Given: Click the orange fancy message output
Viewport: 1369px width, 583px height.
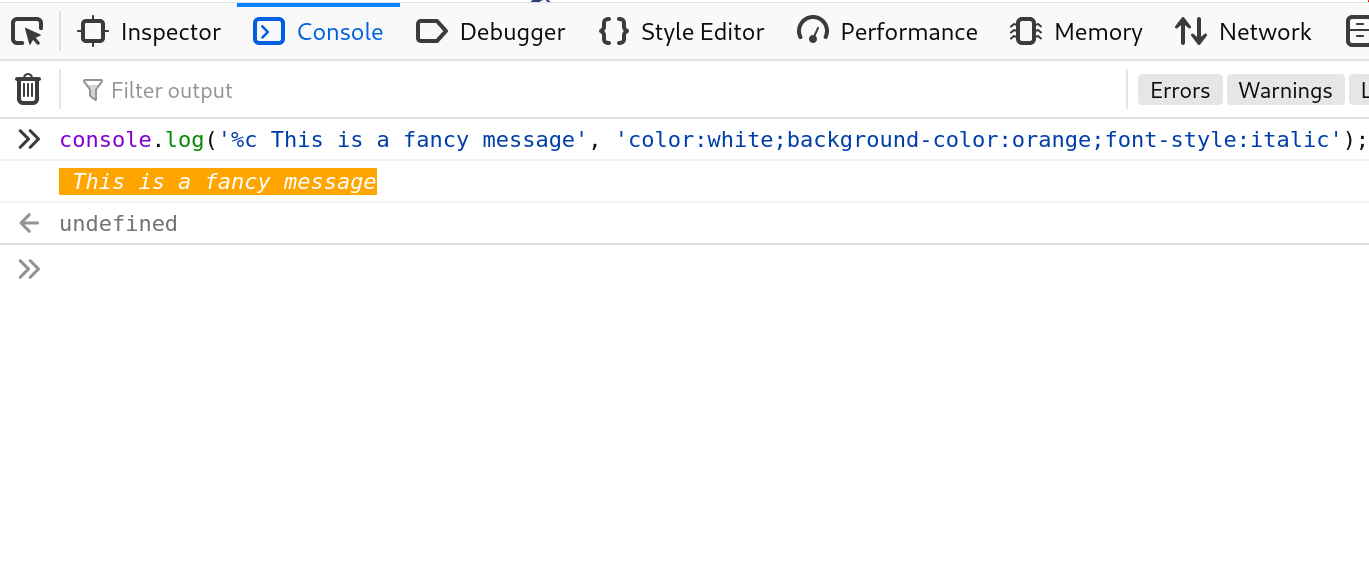Looking at the screenshot, I should (x=218, y=181).
